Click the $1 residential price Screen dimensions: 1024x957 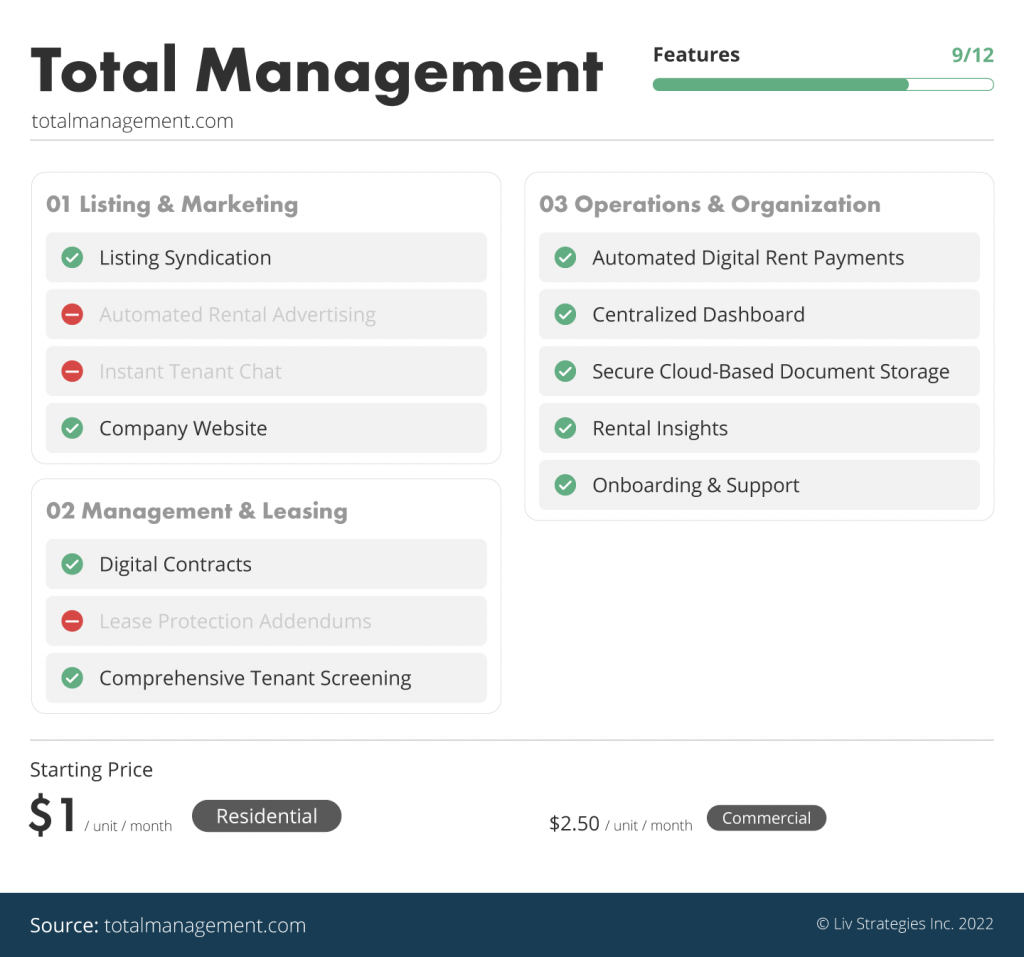tap(52, 815)
